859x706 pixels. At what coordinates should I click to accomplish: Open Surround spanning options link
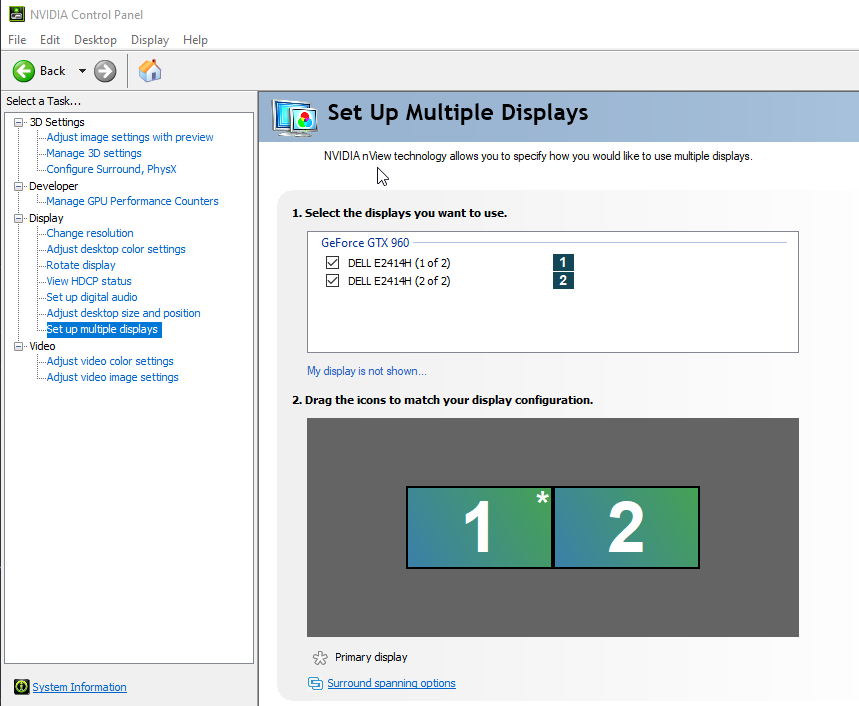point(391,683)
